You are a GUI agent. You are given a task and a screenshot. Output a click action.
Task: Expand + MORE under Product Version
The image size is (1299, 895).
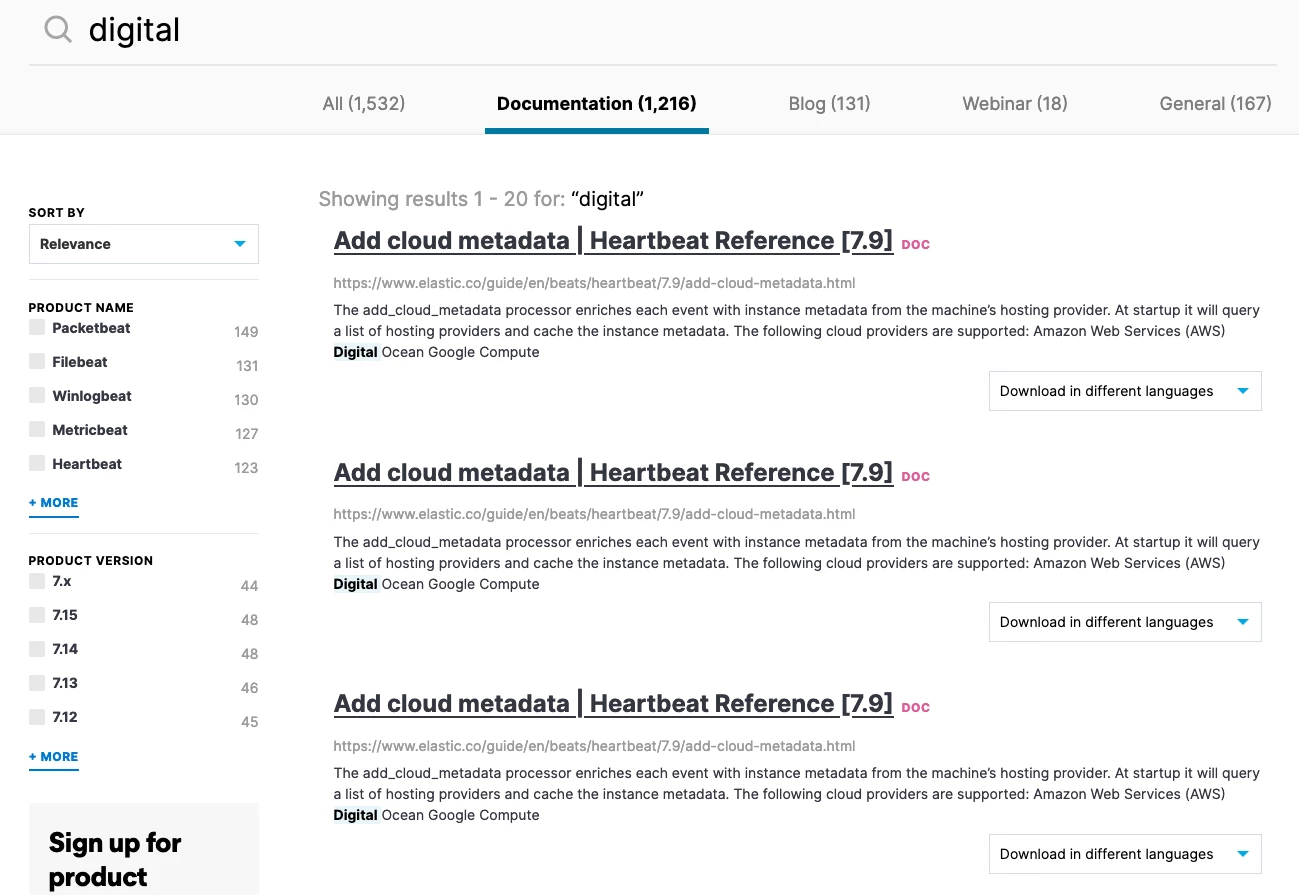click(53, 757)
